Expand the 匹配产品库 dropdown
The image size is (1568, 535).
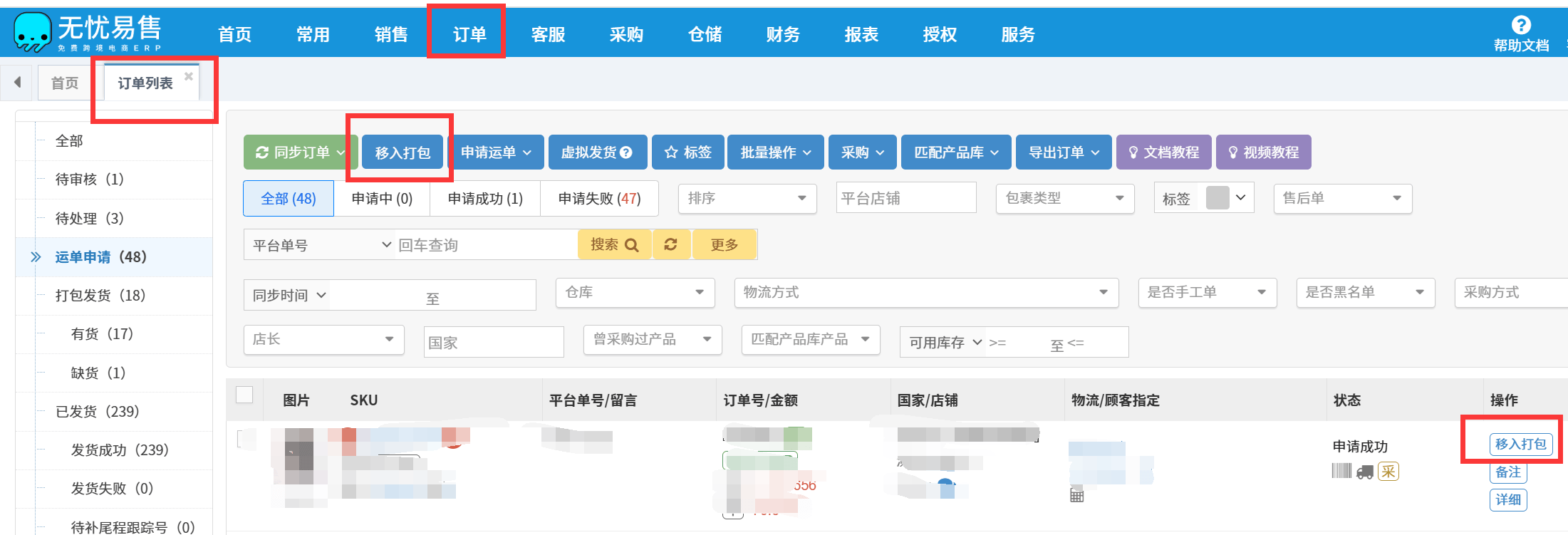coord(995,152)
